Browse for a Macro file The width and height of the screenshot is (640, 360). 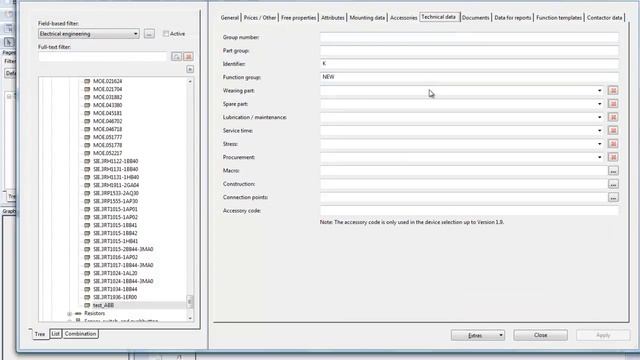tap(613, 171)
